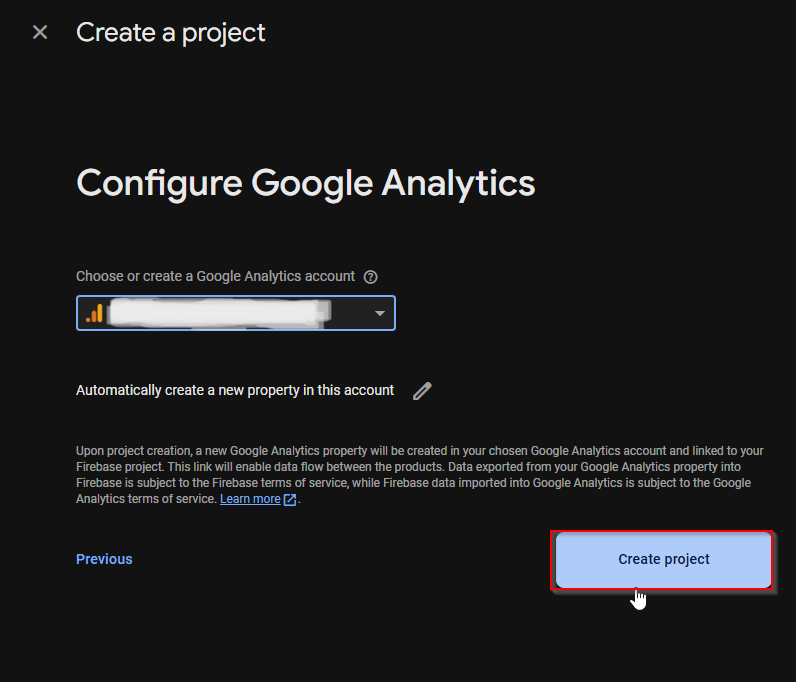Click the help icon beside Analytics account label
Viewport: 796px width, 682px height.
pyautogui.click(x=371, y=277)
